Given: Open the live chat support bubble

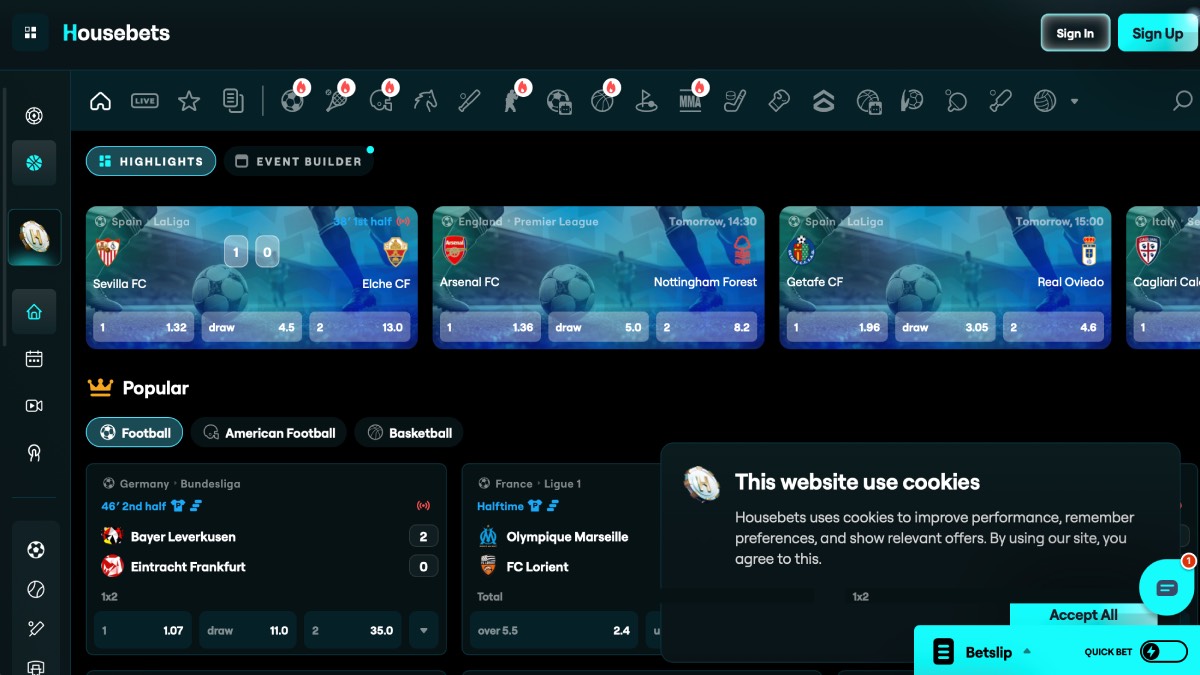Looking at the screenshot, I should coord(1167,587).
